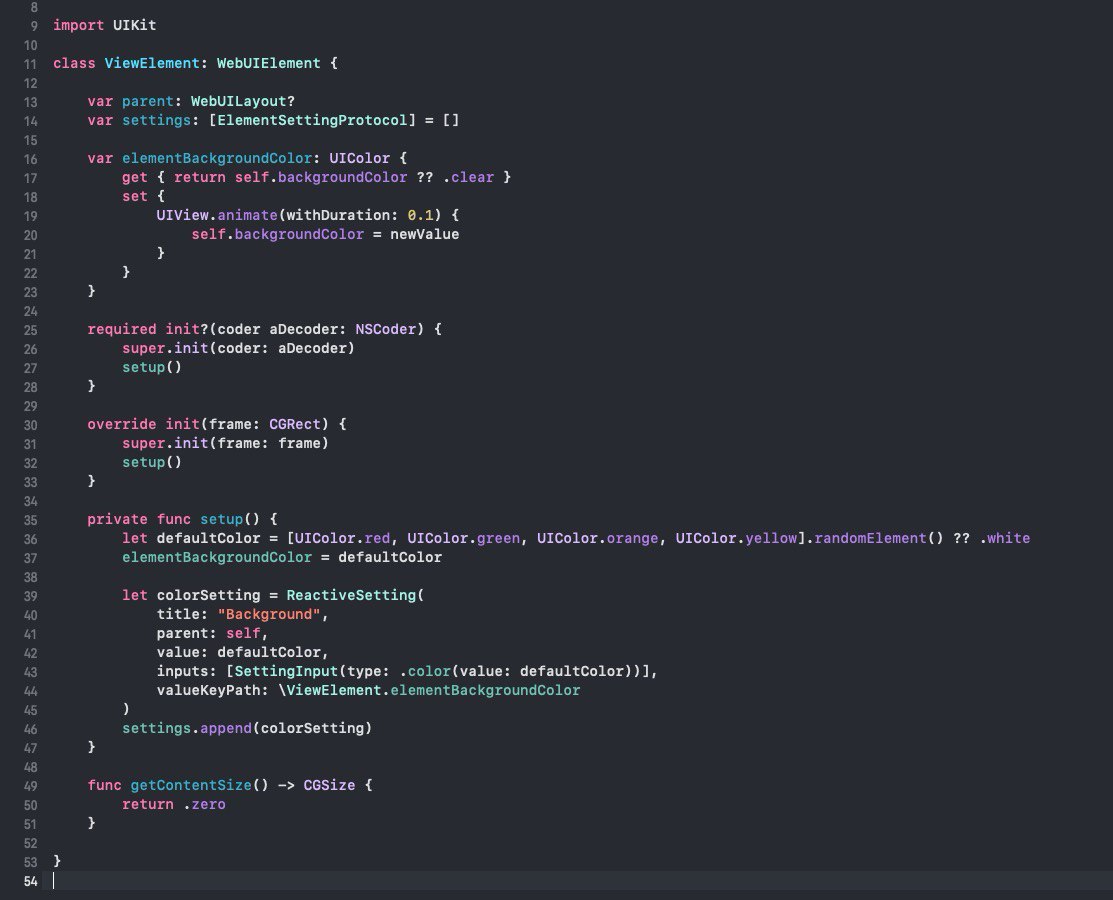Click 'valueKeyPath' argument label

(x=209, y=691)
